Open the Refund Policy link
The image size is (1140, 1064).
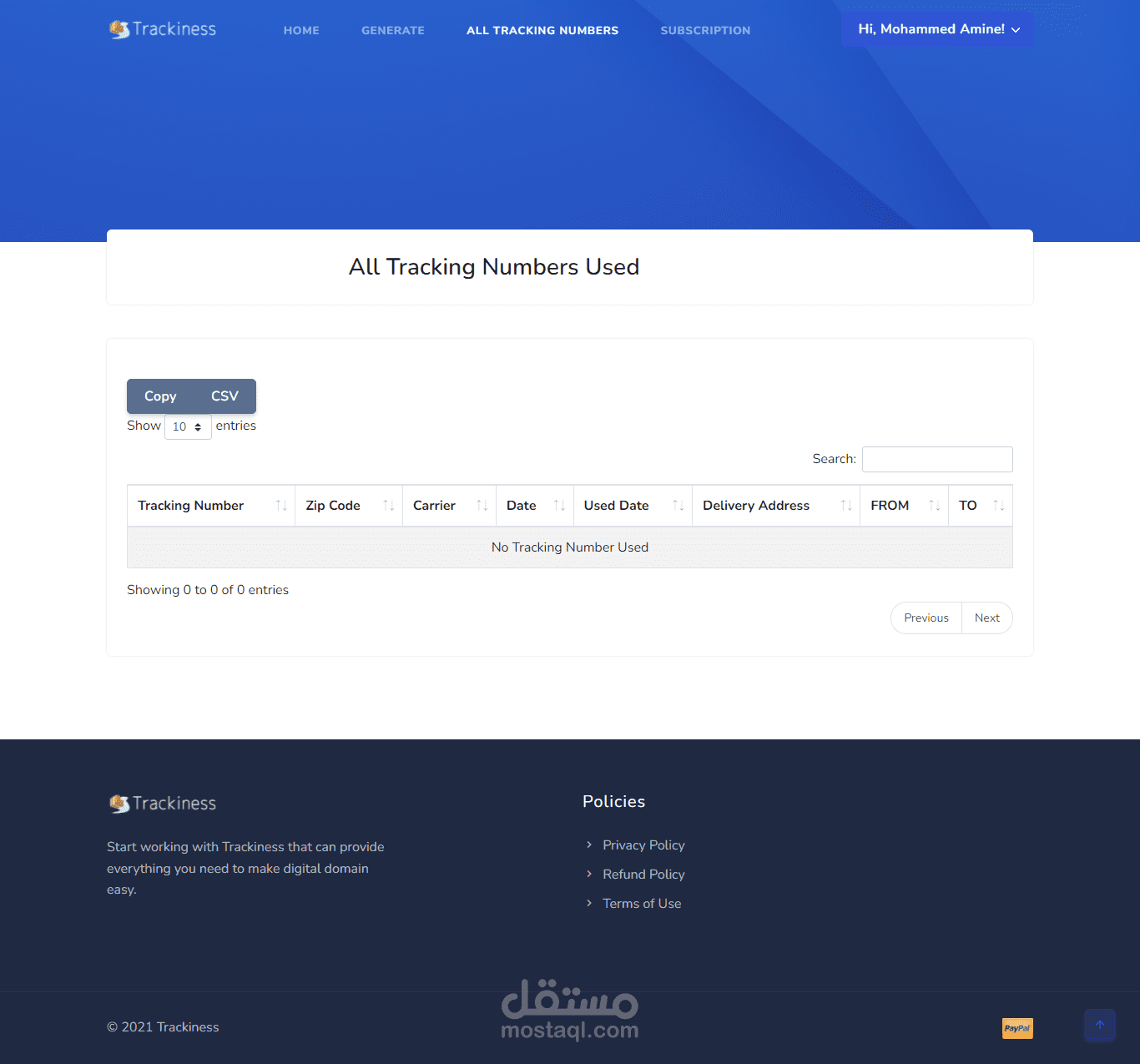[x=643, y=875]
